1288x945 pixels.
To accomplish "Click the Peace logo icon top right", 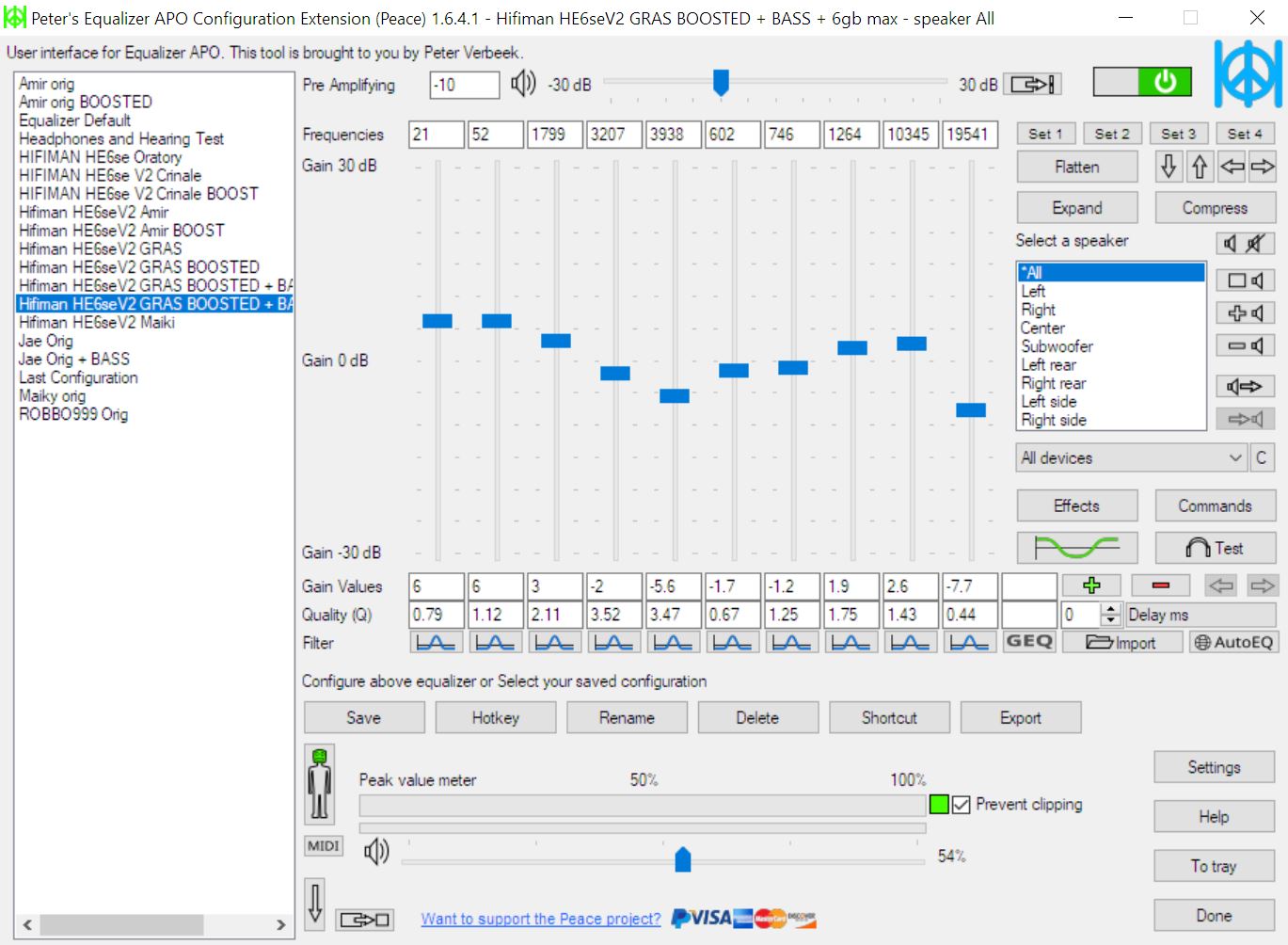I will pyautogui.click(x=1248, y=73).
